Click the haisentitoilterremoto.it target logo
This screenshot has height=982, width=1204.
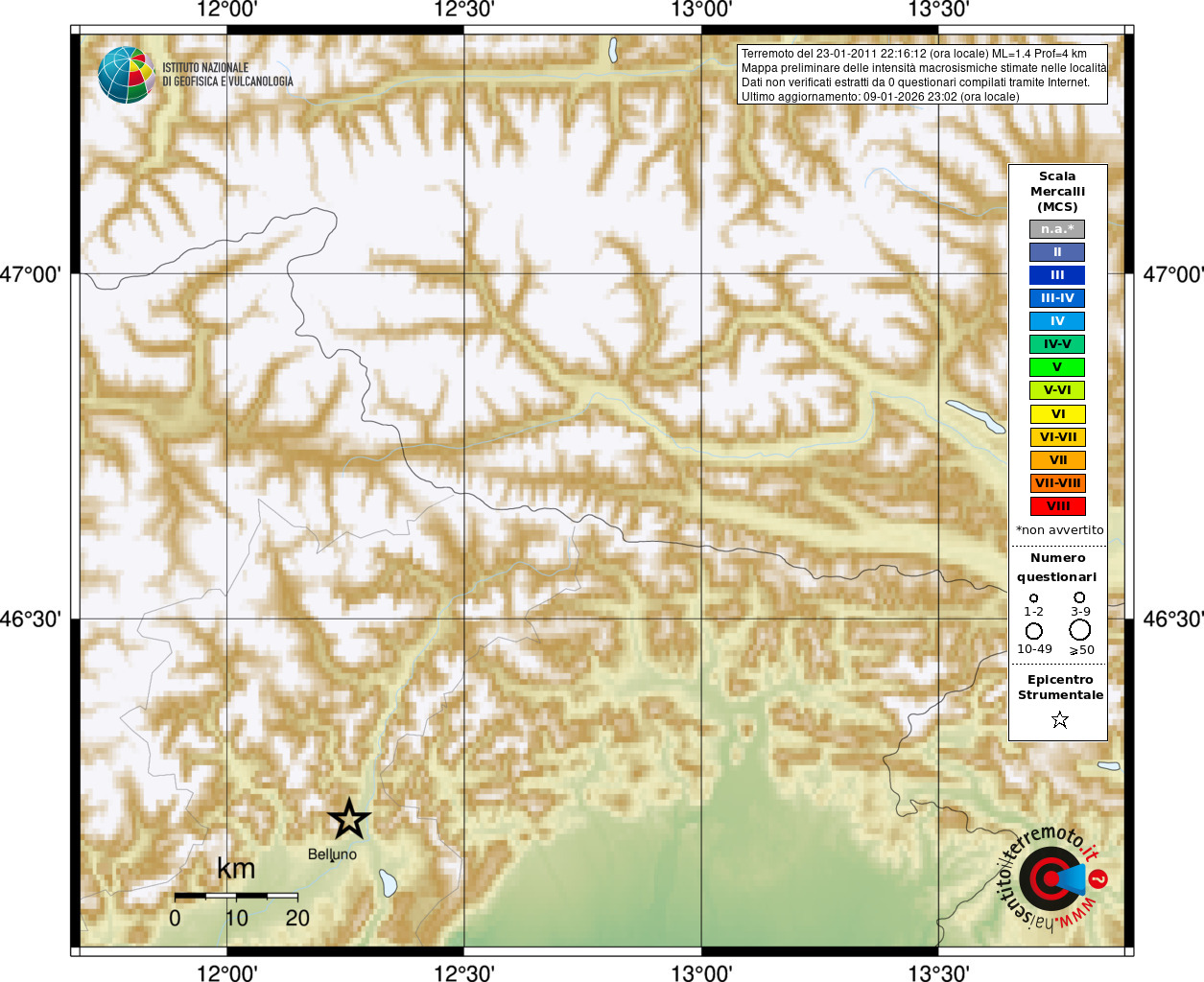pos(1051,877)
